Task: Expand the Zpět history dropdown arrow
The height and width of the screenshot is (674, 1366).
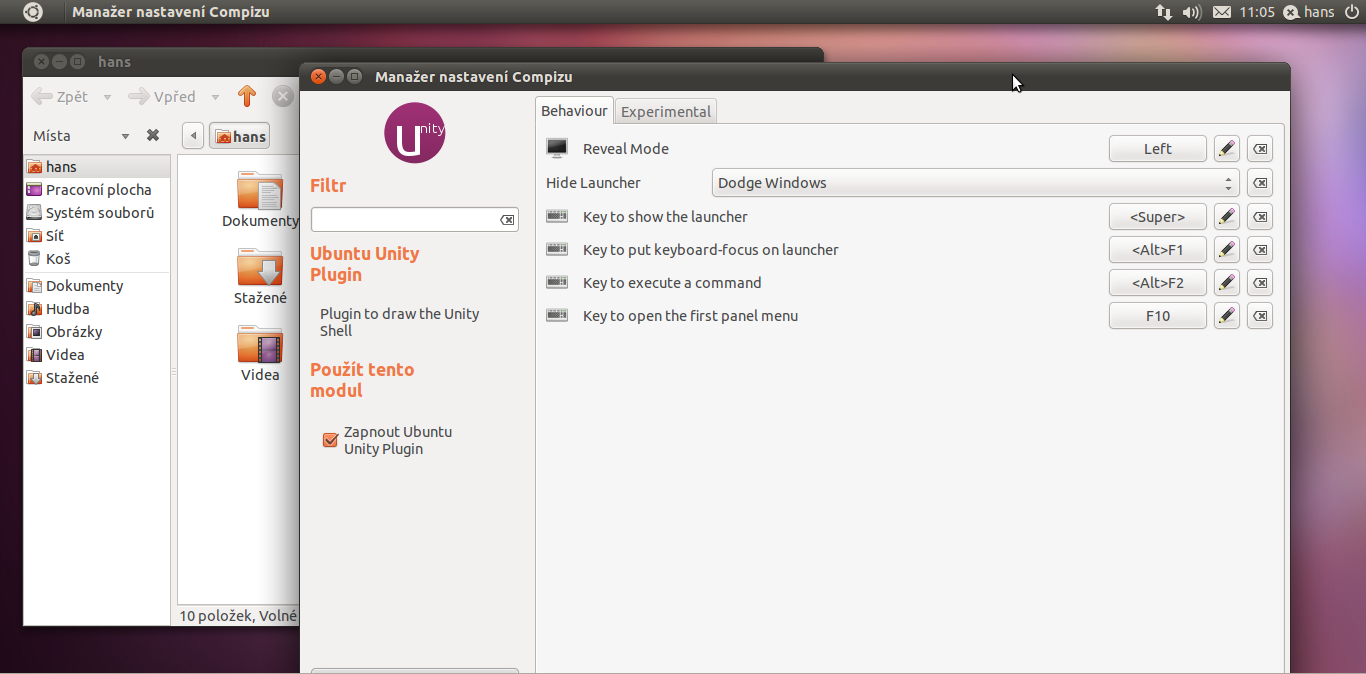Action: [107, 98]
